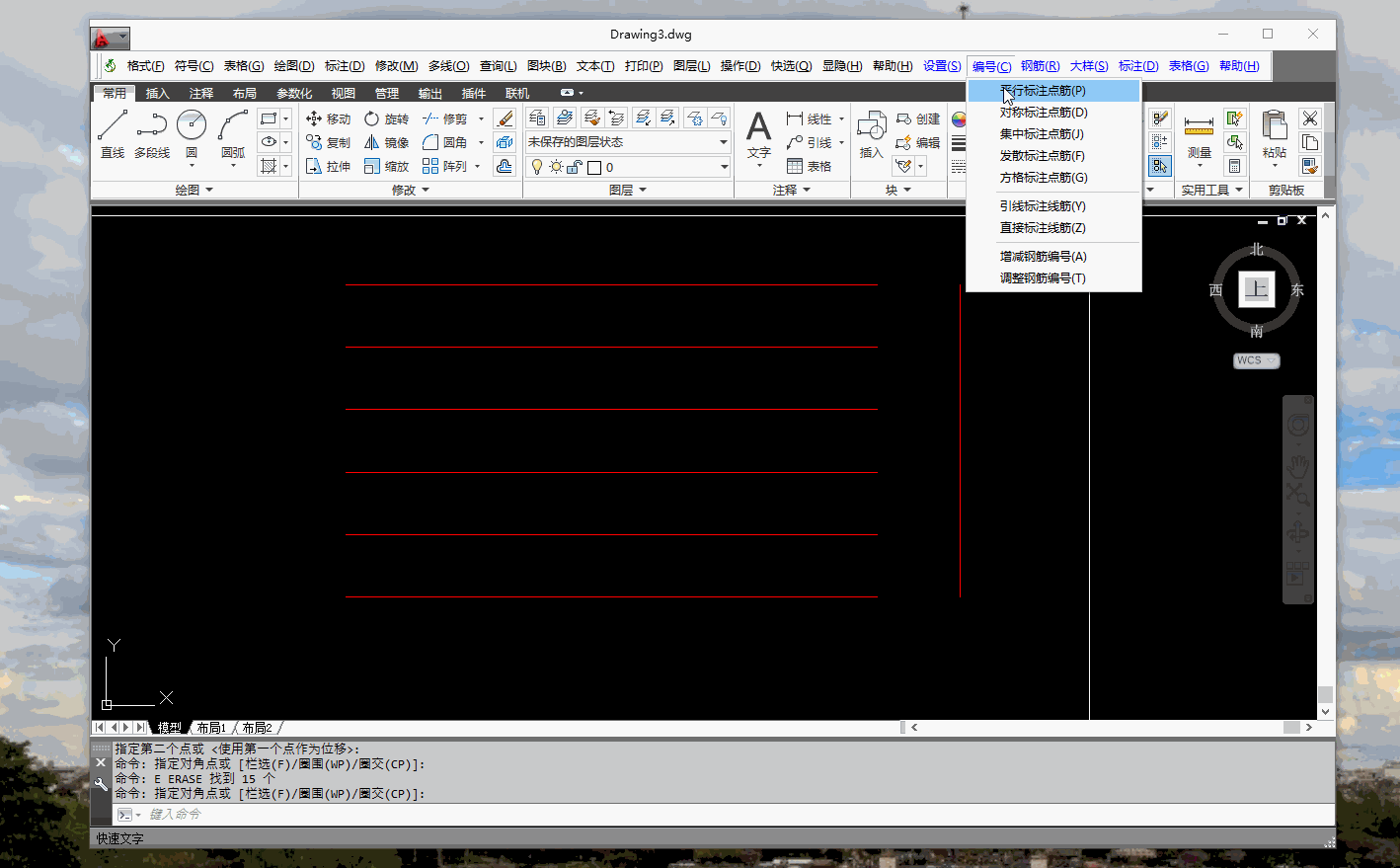This screenshot has height=868, width=1400.
Task: Click the horizontal scrollbar thumb
Action: (1291, 727)
